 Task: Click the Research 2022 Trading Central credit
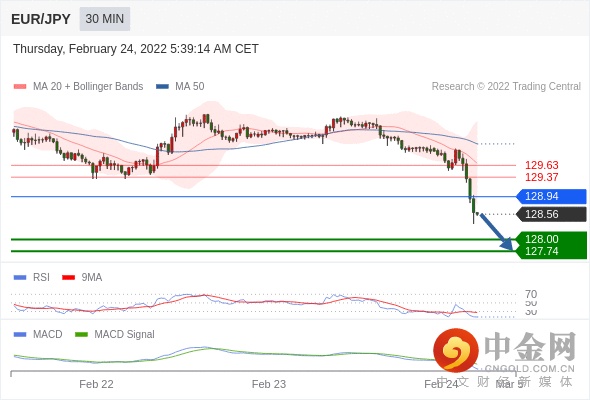pyautogui.click(x=506, y=87)
